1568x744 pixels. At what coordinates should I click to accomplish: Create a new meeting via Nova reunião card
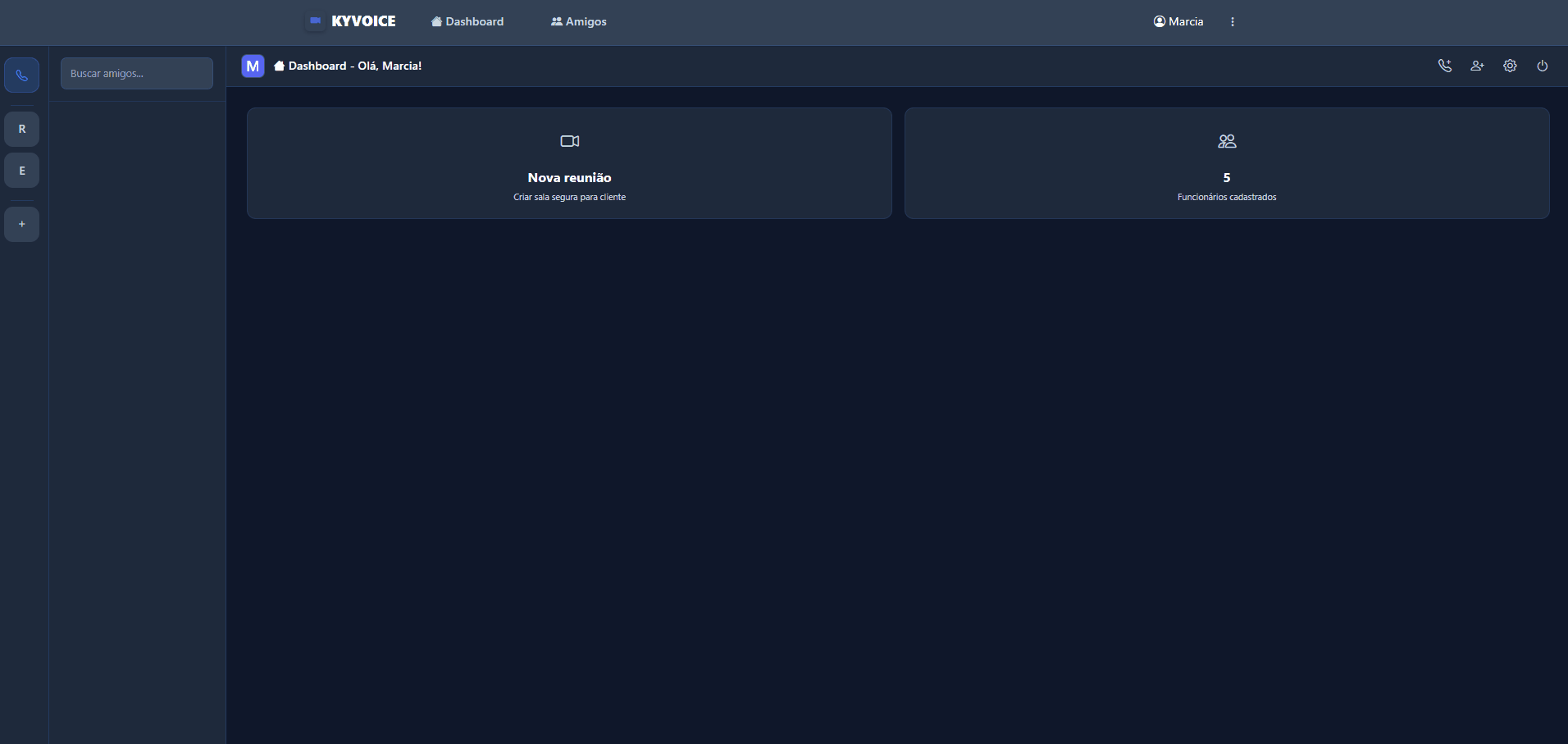point(569,162)
